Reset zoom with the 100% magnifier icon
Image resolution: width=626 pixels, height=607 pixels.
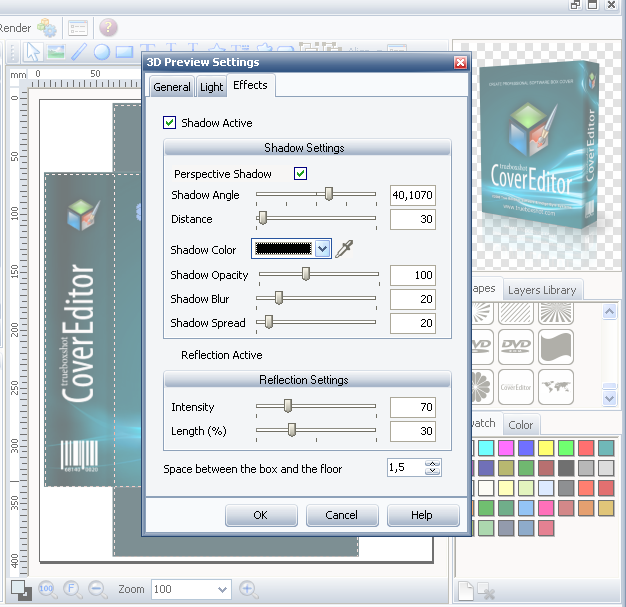tap(47, 589)
